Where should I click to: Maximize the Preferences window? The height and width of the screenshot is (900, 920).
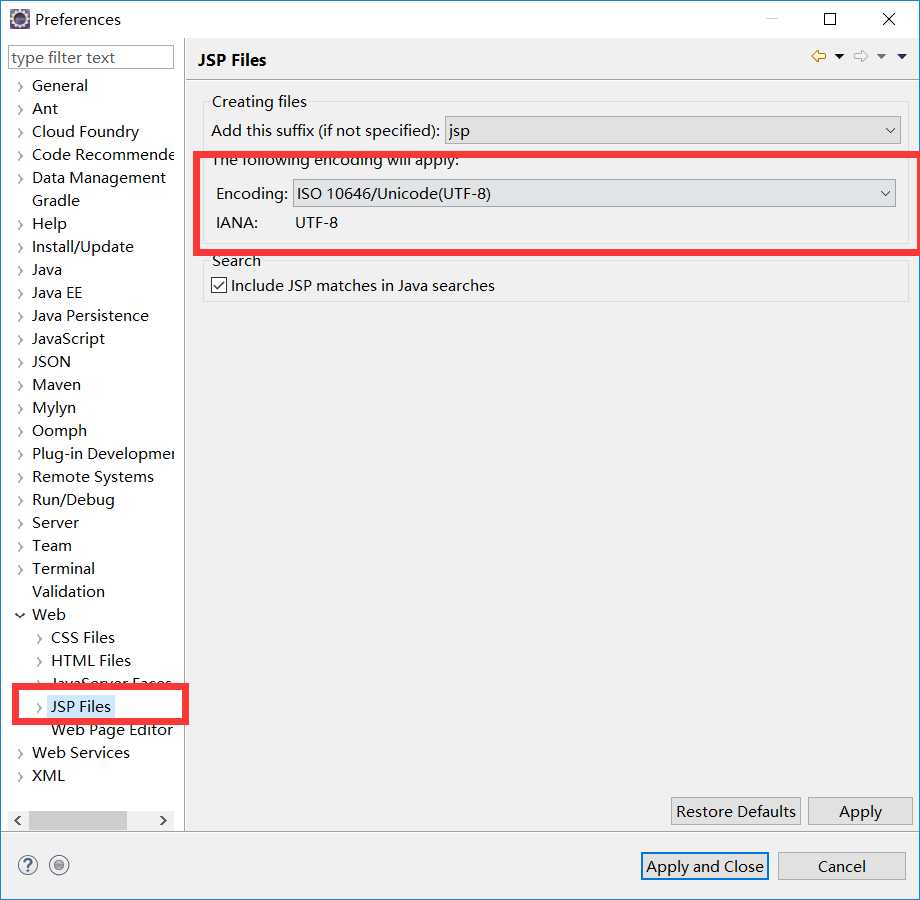pos(830,19)
